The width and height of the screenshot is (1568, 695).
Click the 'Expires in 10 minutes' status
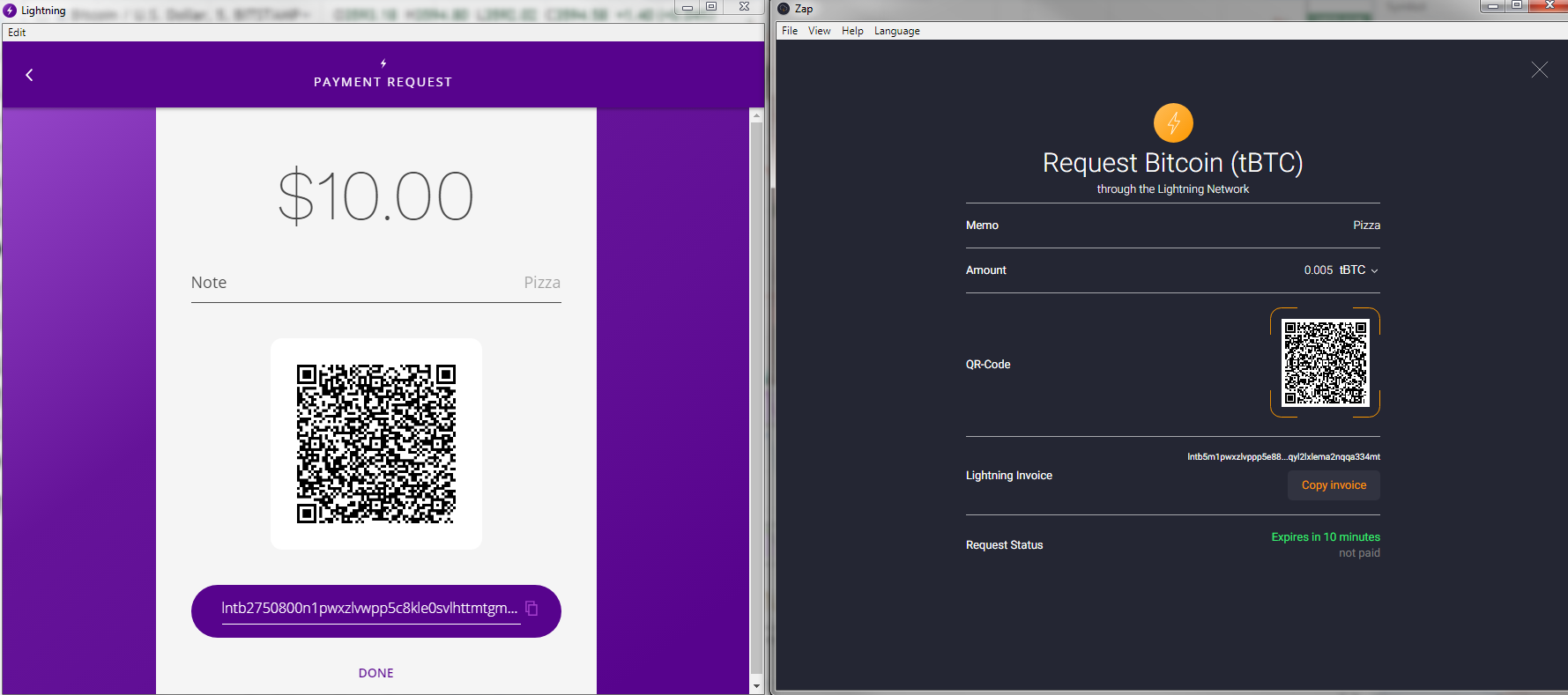coord(1326,537)
